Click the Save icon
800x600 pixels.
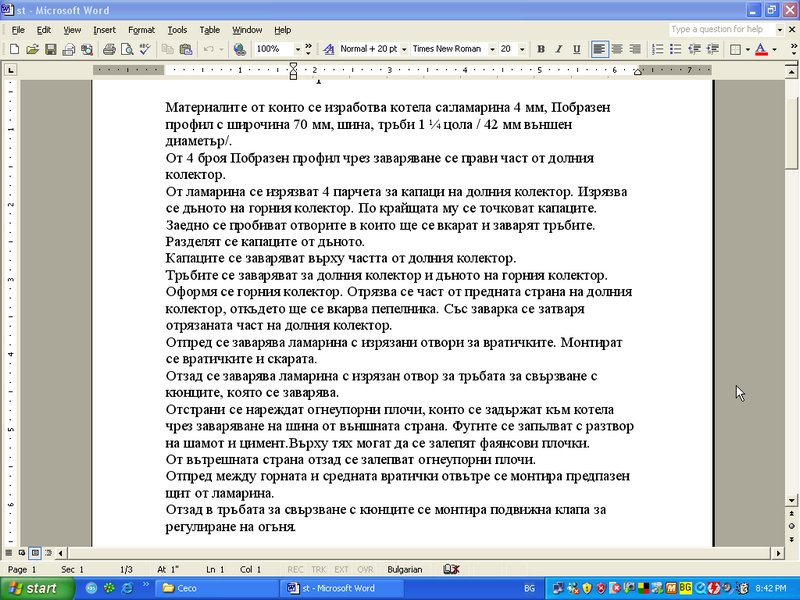[50, 48]
